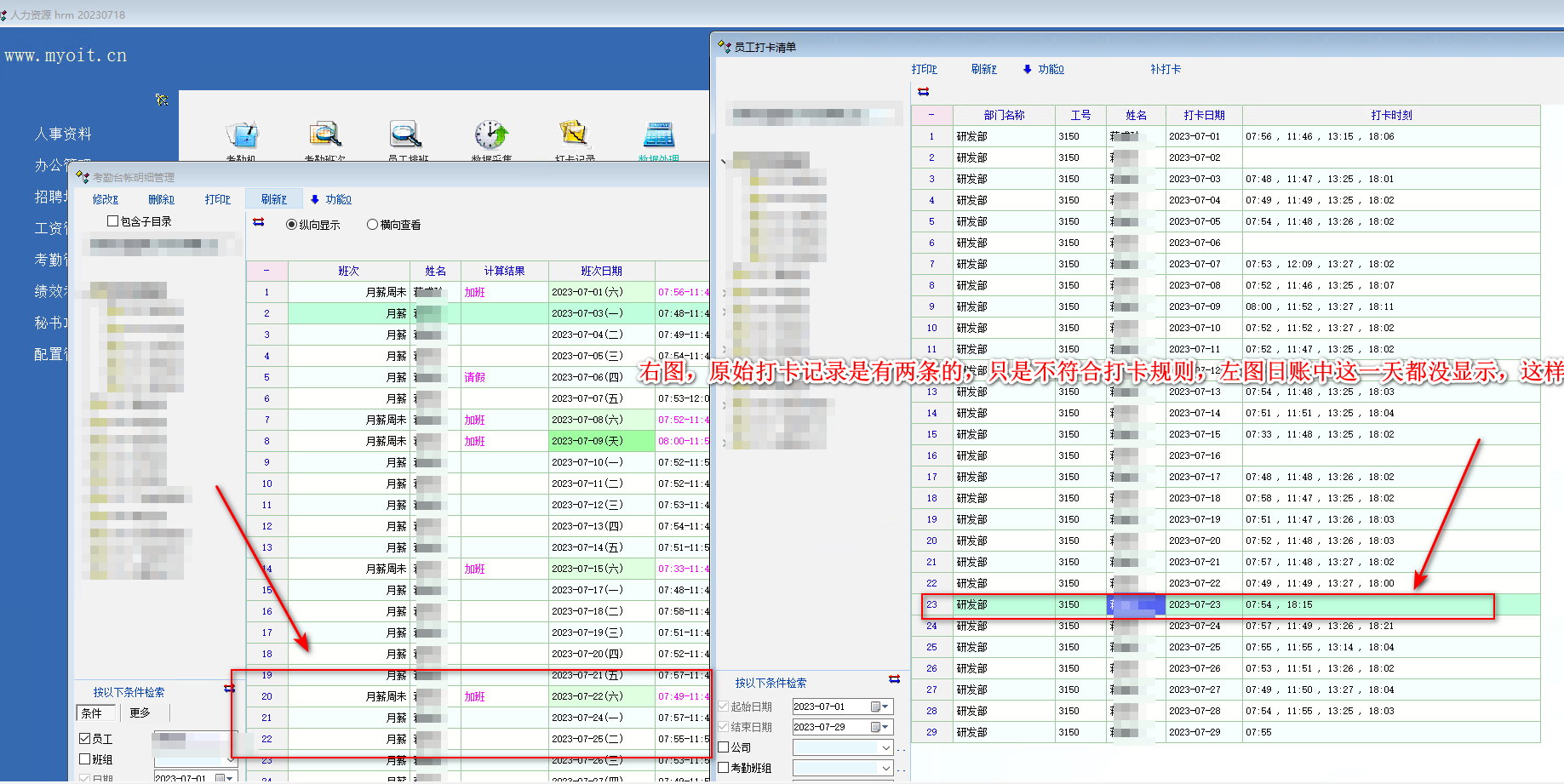Click the pin icon above the toolbar panel
Image resolution: width=1564 pixels, height=784 pixels.
(x=162, y=100)
